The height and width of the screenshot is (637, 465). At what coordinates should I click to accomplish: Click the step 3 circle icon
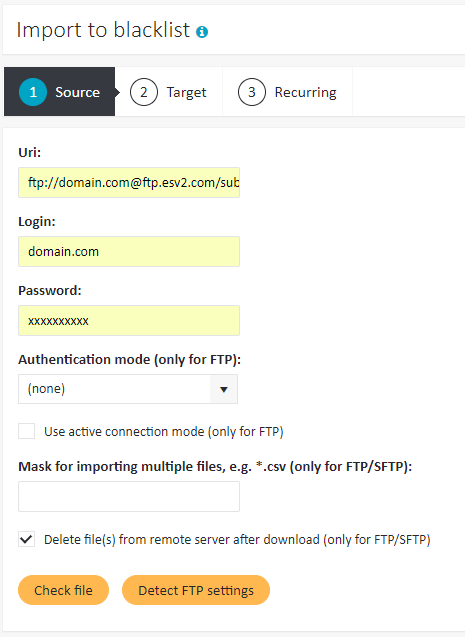[252, 92]
